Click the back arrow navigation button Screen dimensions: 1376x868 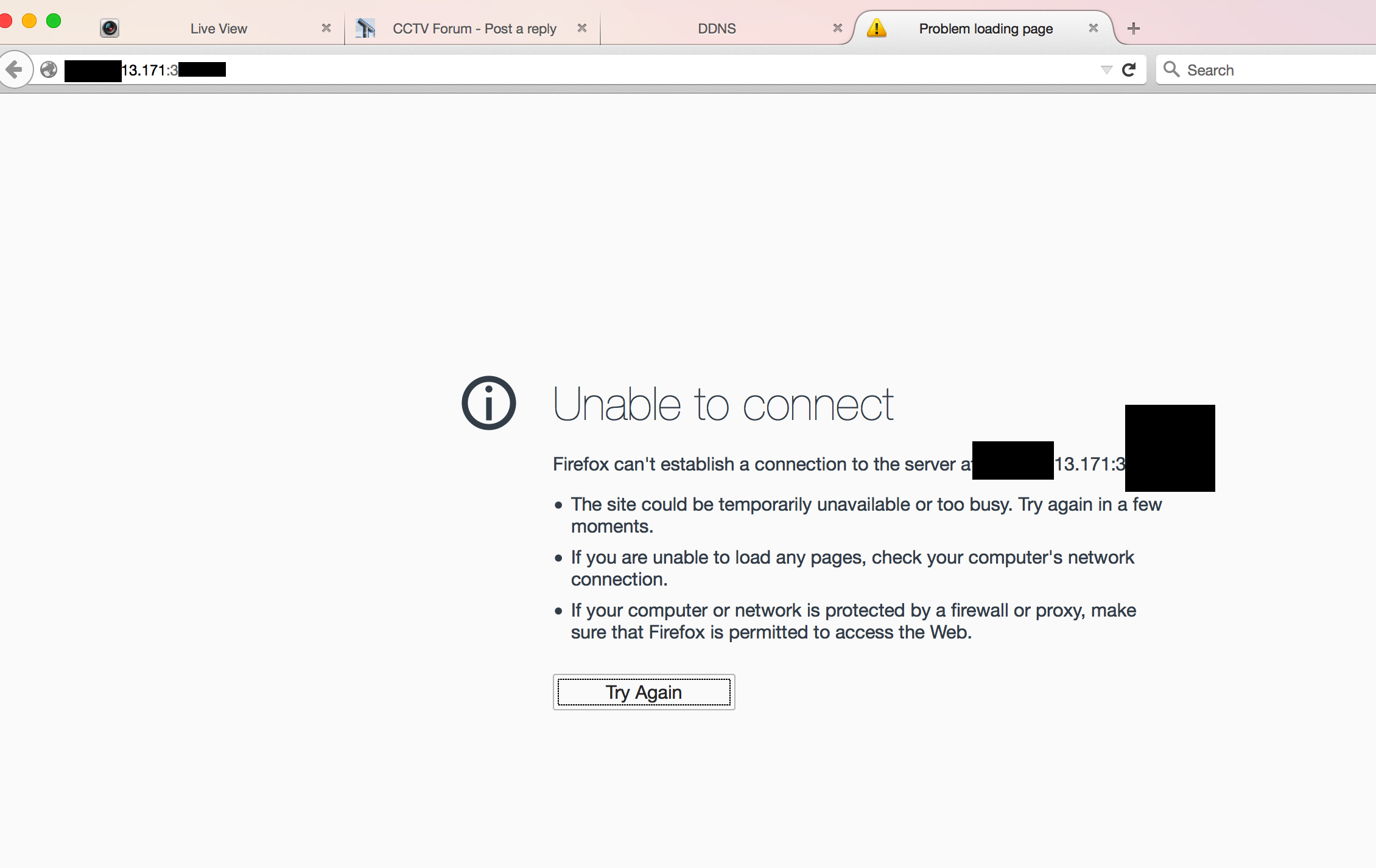[15, 69]
